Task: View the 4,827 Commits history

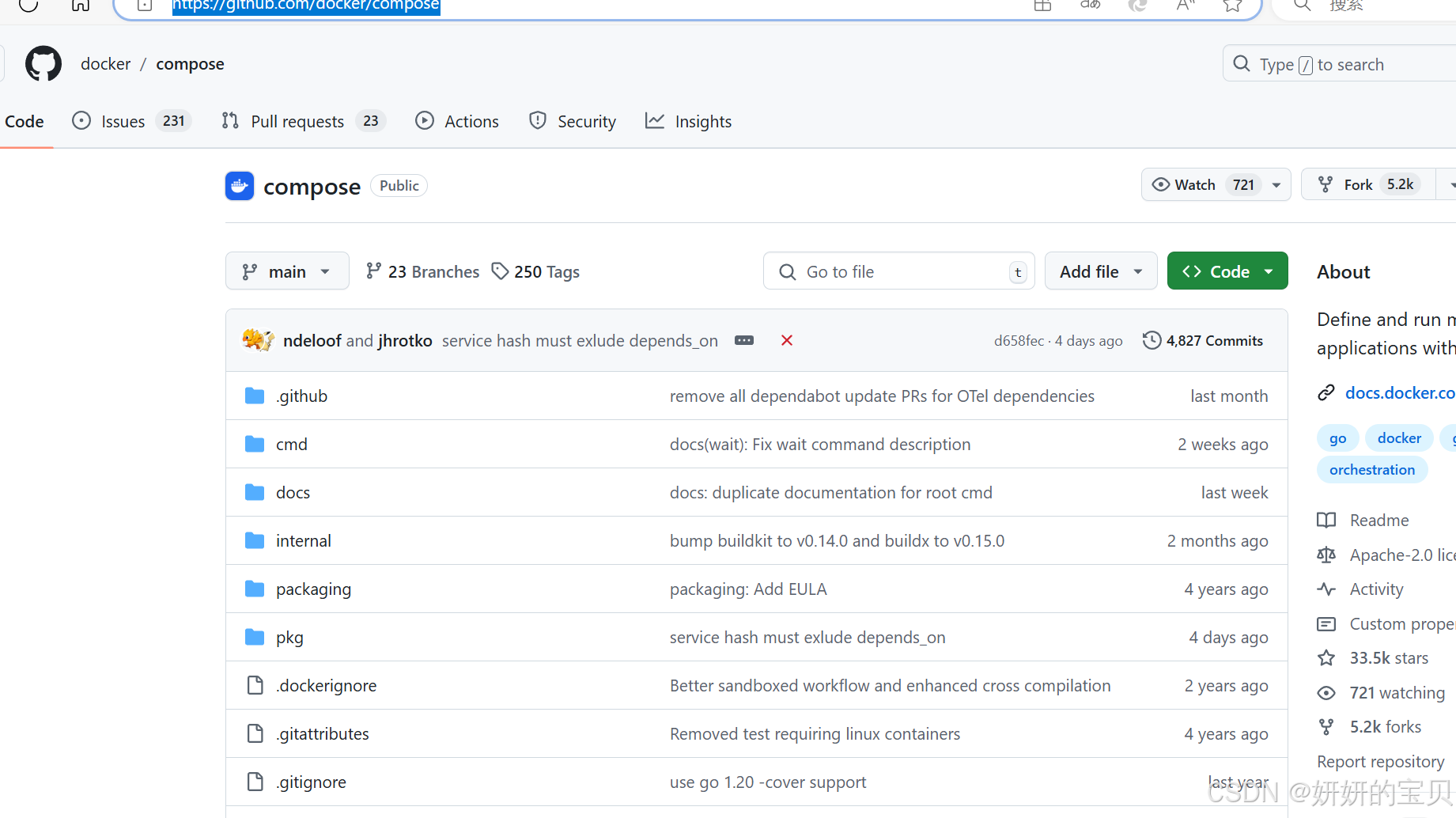Action: coord(1203,340)
